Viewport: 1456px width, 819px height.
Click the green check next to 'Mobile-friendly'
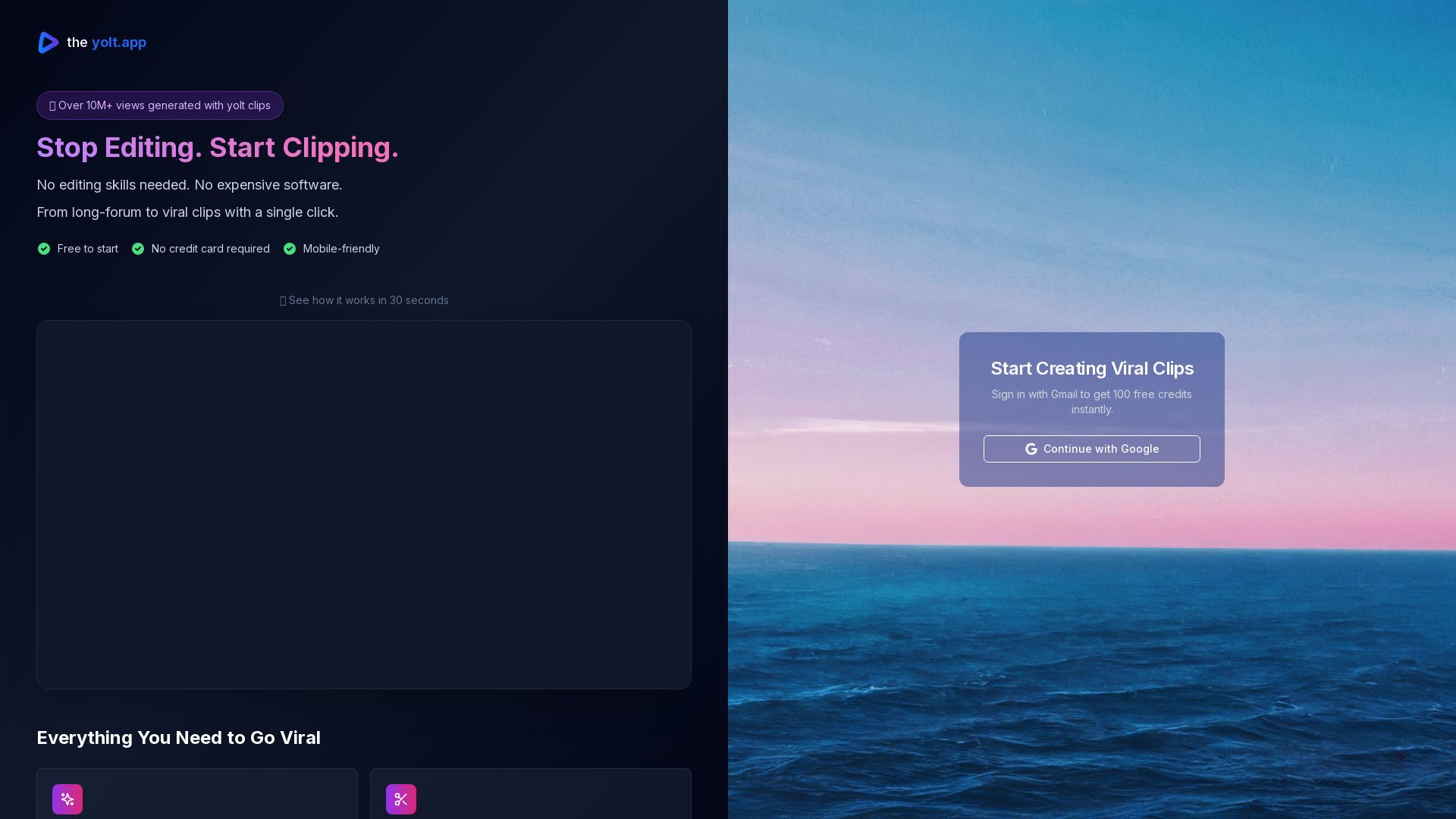pos(290,249)
